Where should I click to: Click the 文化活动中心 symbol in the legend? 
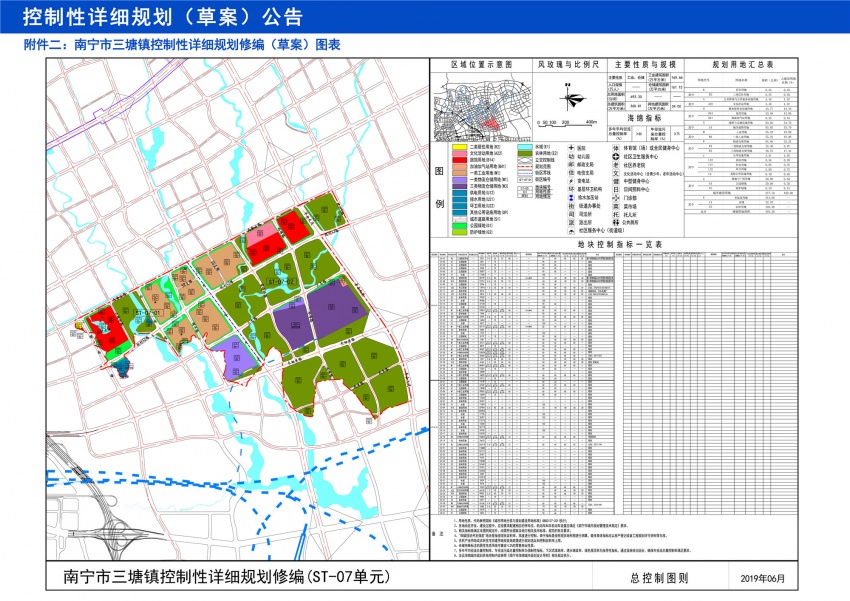click(x=616, y=173)
